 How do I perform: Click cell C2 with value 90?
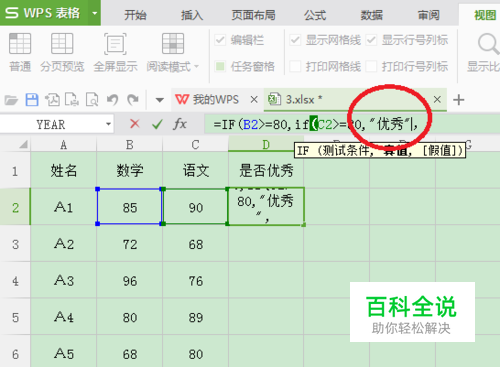point(196,207)
